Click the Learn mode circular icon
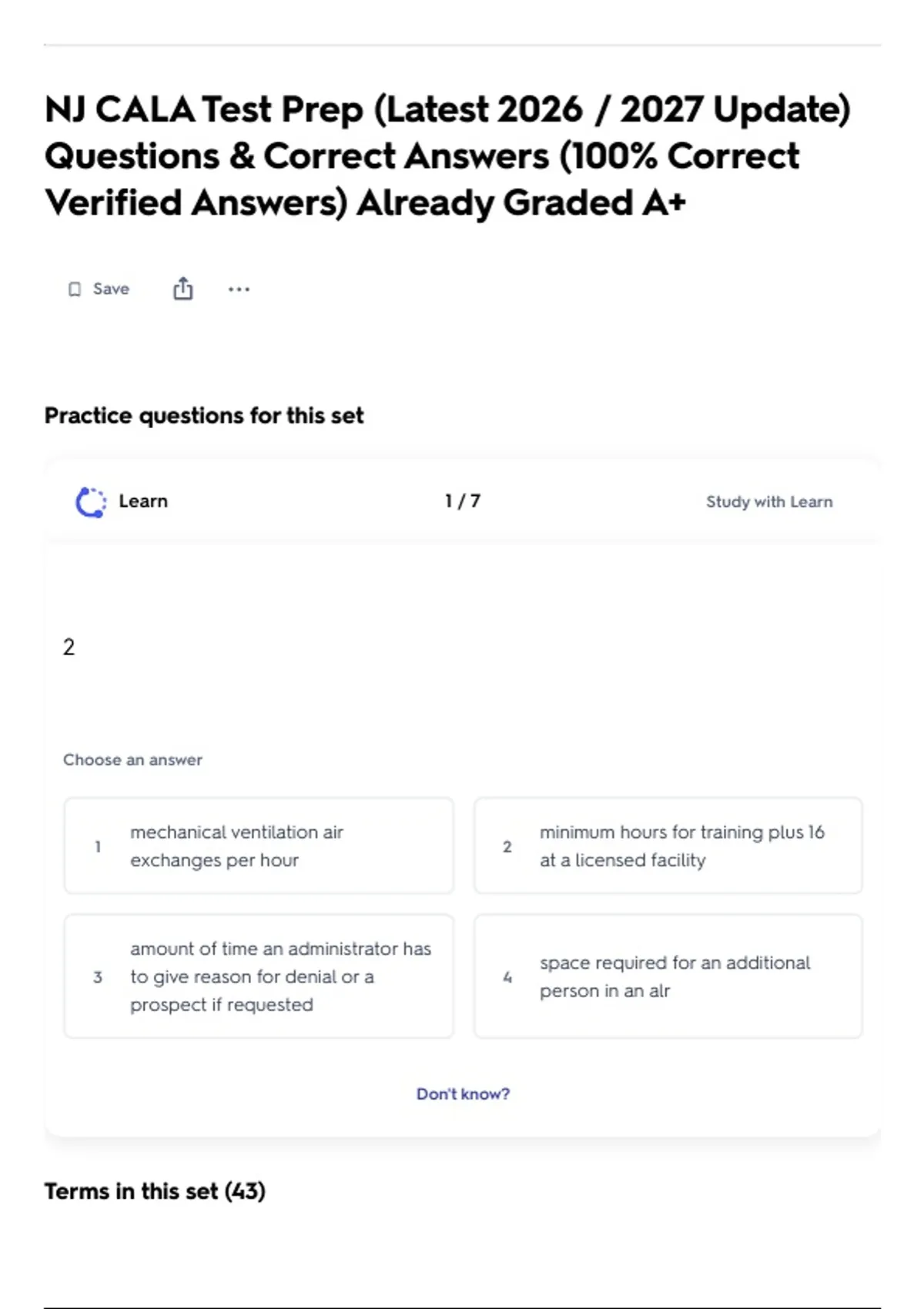This screenshot has height=1309, width=924. pyautogui.click(x=91, y=502)
